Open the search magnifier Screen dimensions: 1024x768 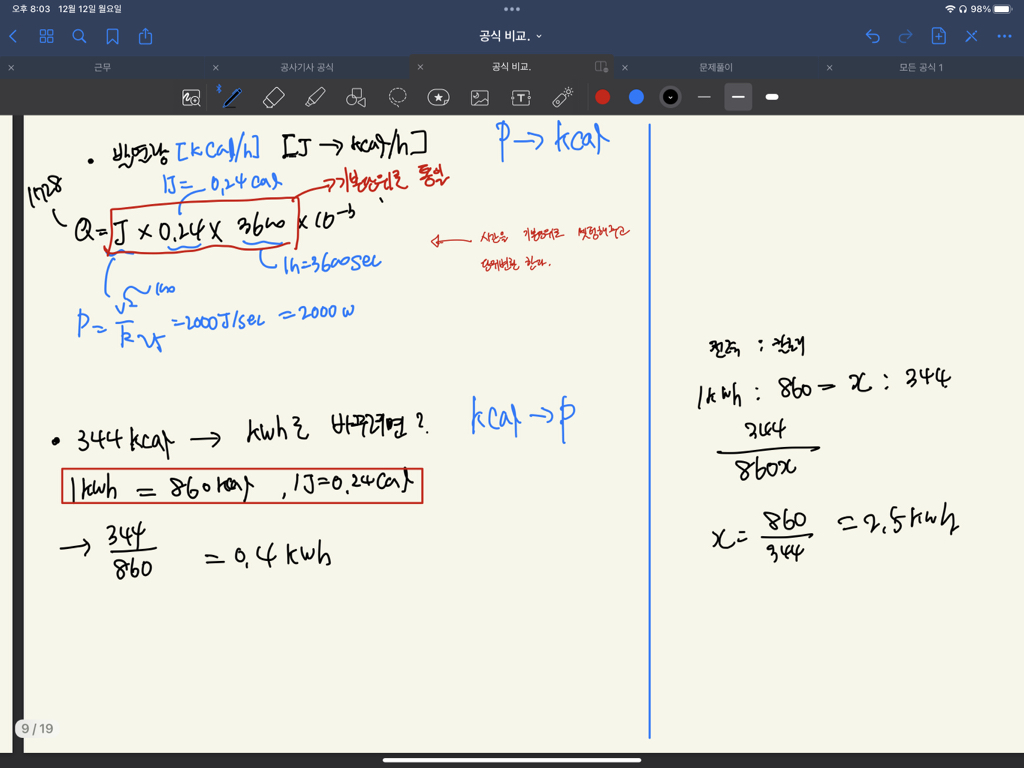(x=79, y=36)
